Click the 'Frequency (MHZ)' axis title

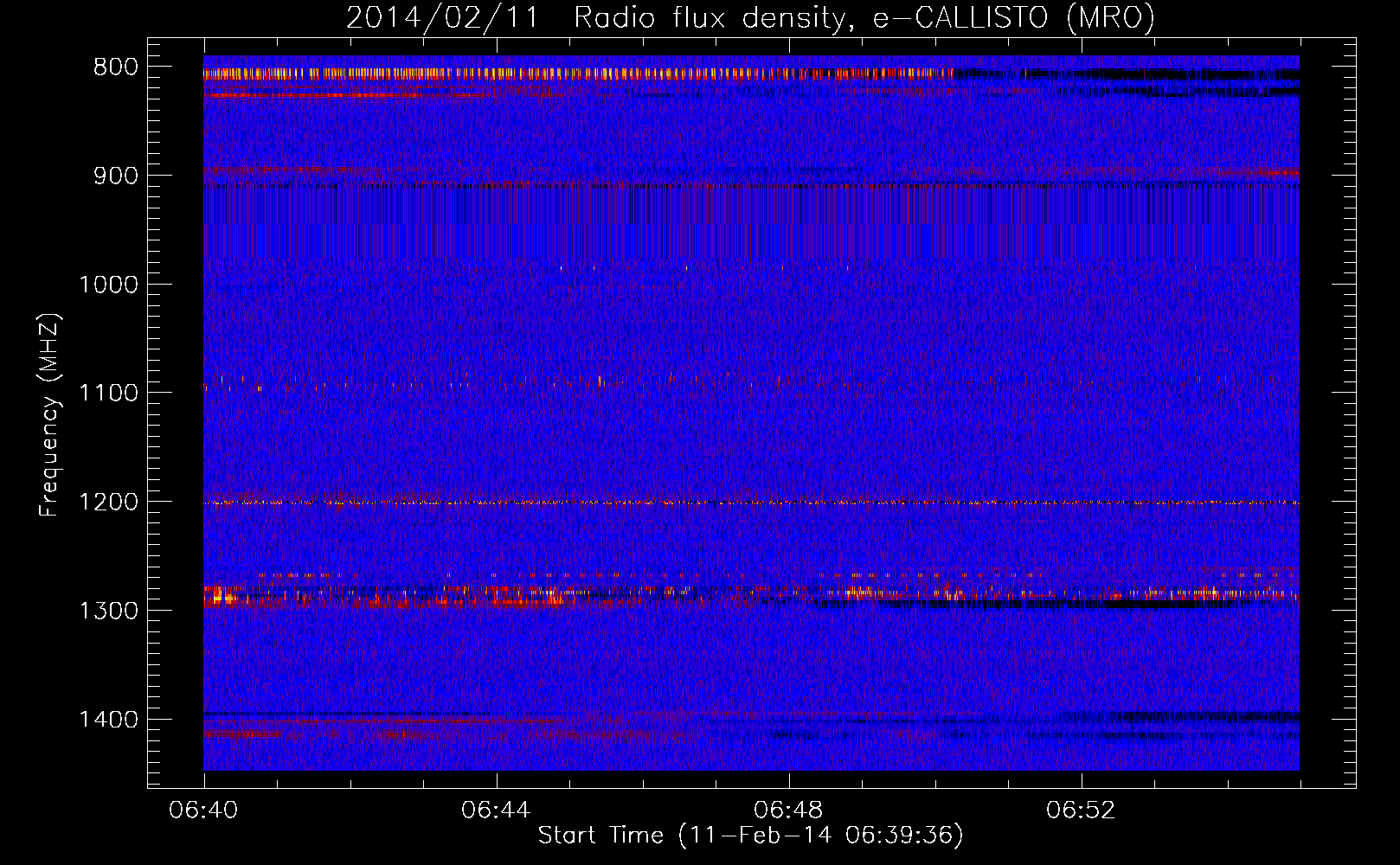click(50, 415)
